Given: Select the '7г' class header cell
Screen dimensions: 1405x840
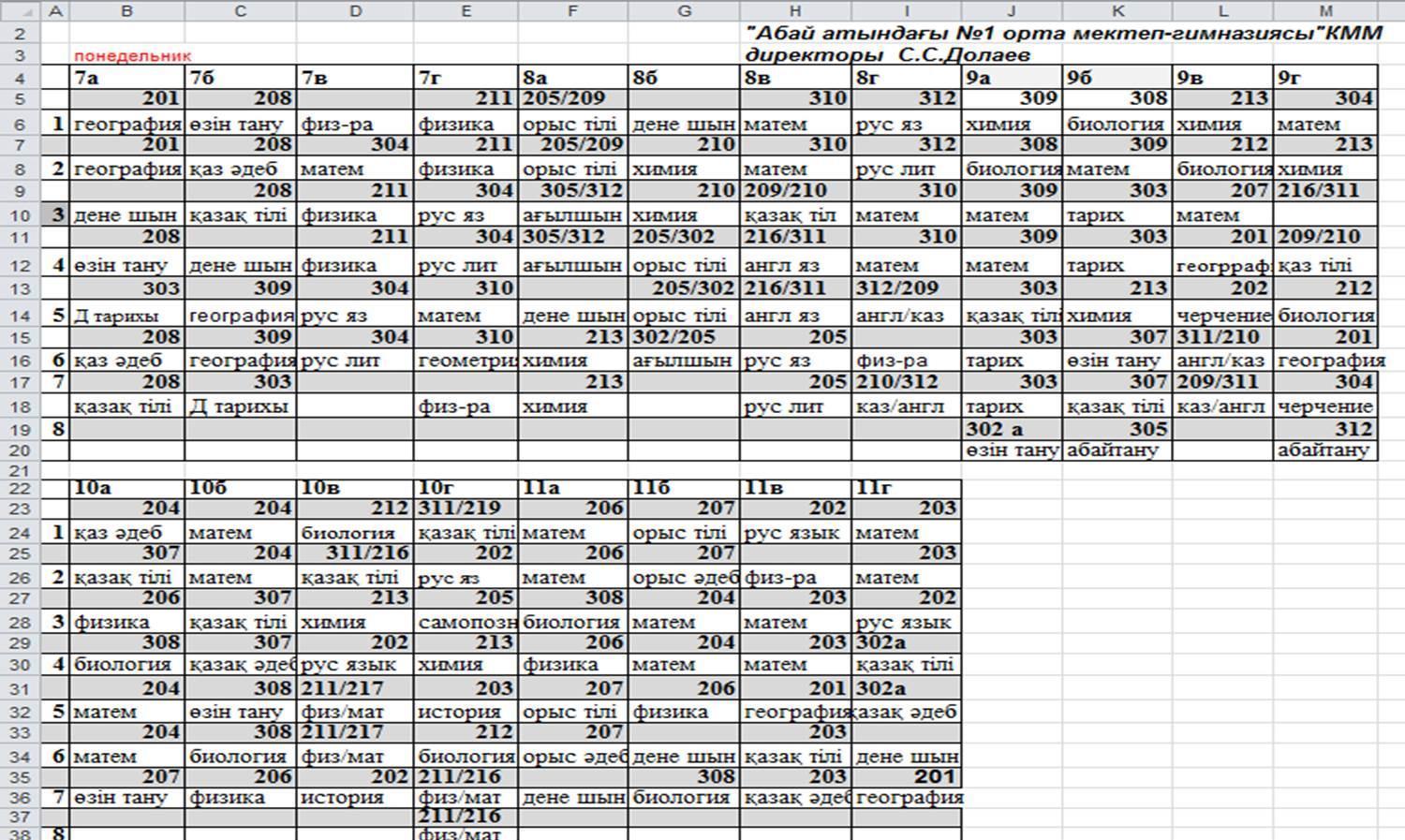Looking at the screenshot, I should coord(466,78).
